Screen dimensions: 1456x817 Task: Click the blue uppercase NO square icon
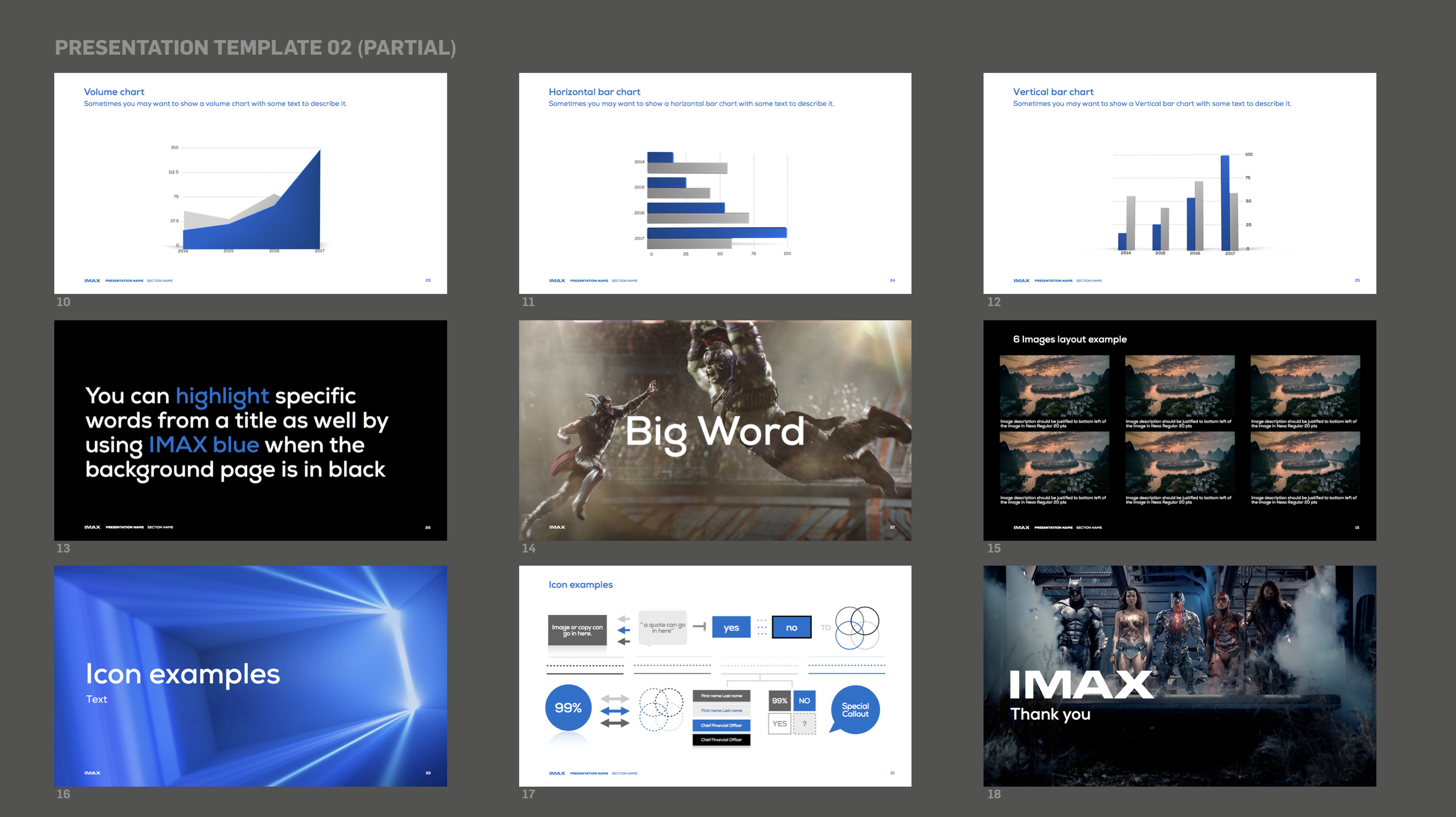click(804, 701)
